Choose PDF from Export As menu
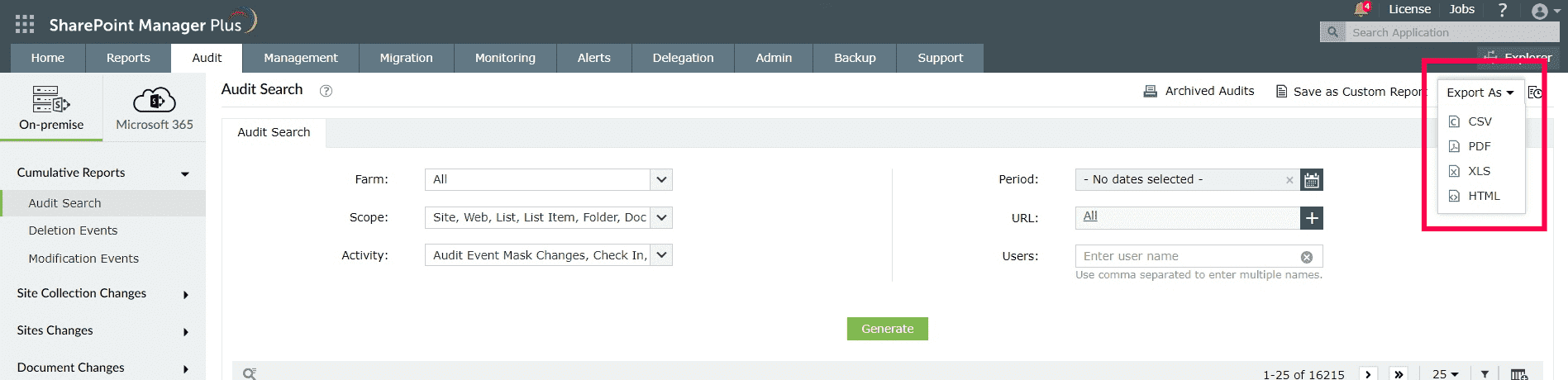1568x380 pixels. tap(1479, 146)
